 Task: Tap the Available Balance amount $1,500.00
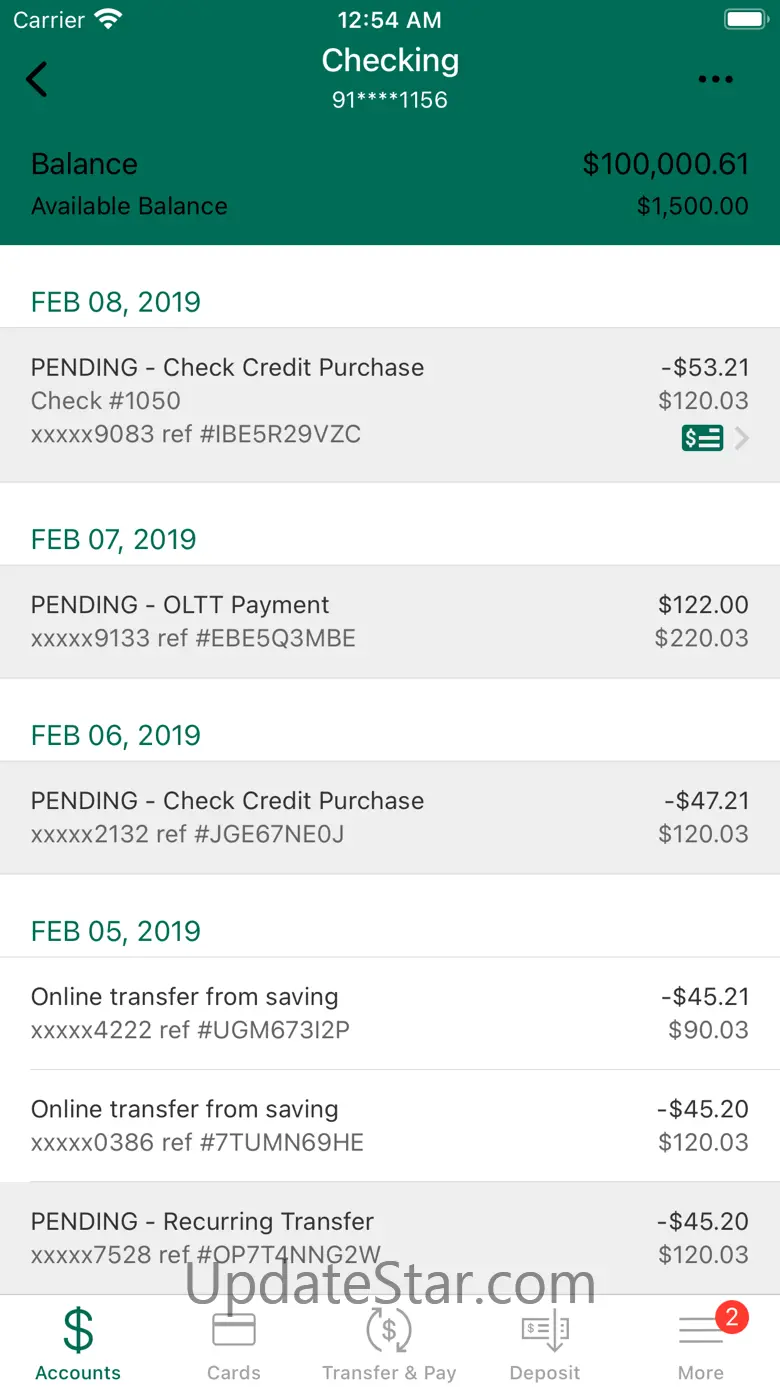692,206
